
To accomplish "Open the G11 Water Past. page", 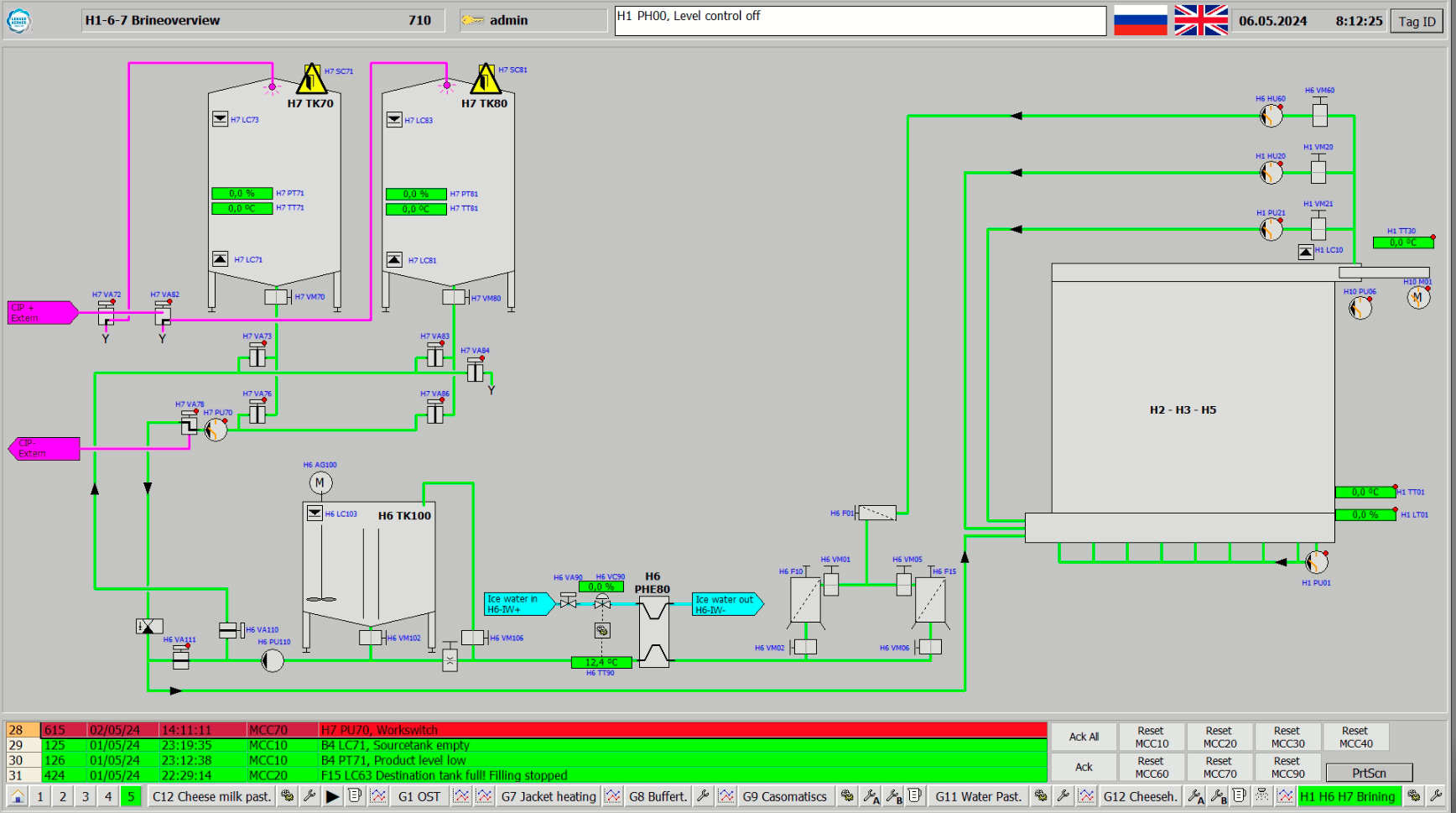I will 978,796.
